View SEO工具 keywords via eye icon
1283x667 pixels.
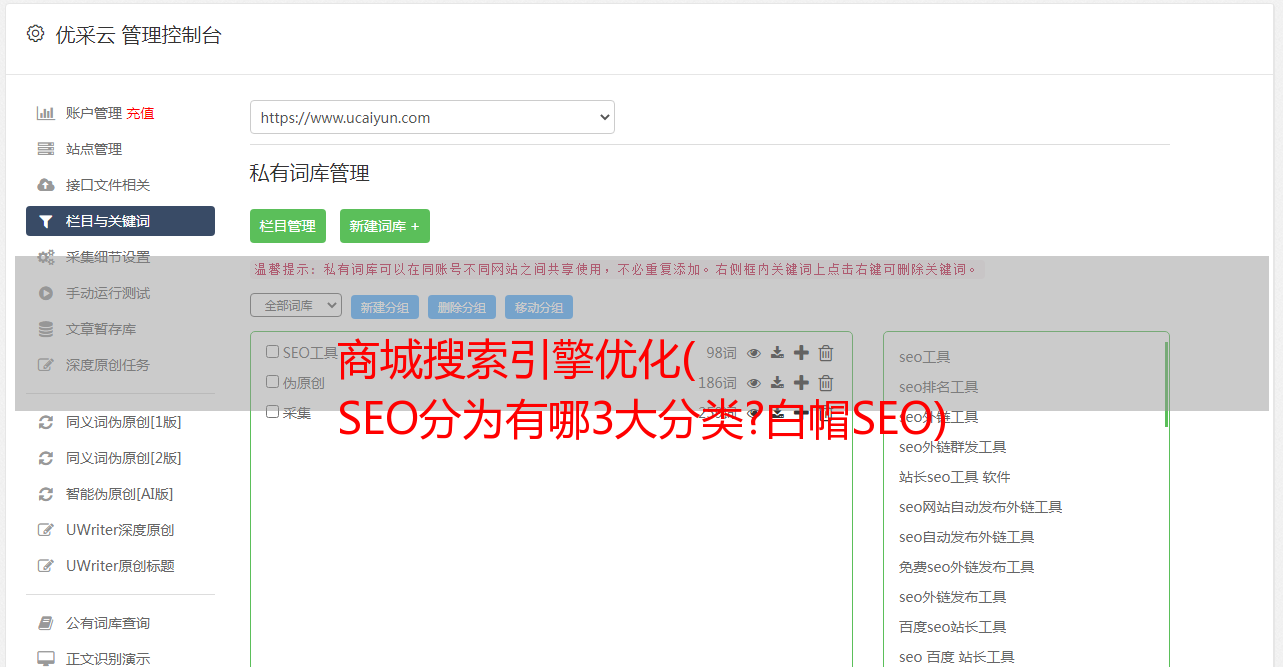pos(754,352)
